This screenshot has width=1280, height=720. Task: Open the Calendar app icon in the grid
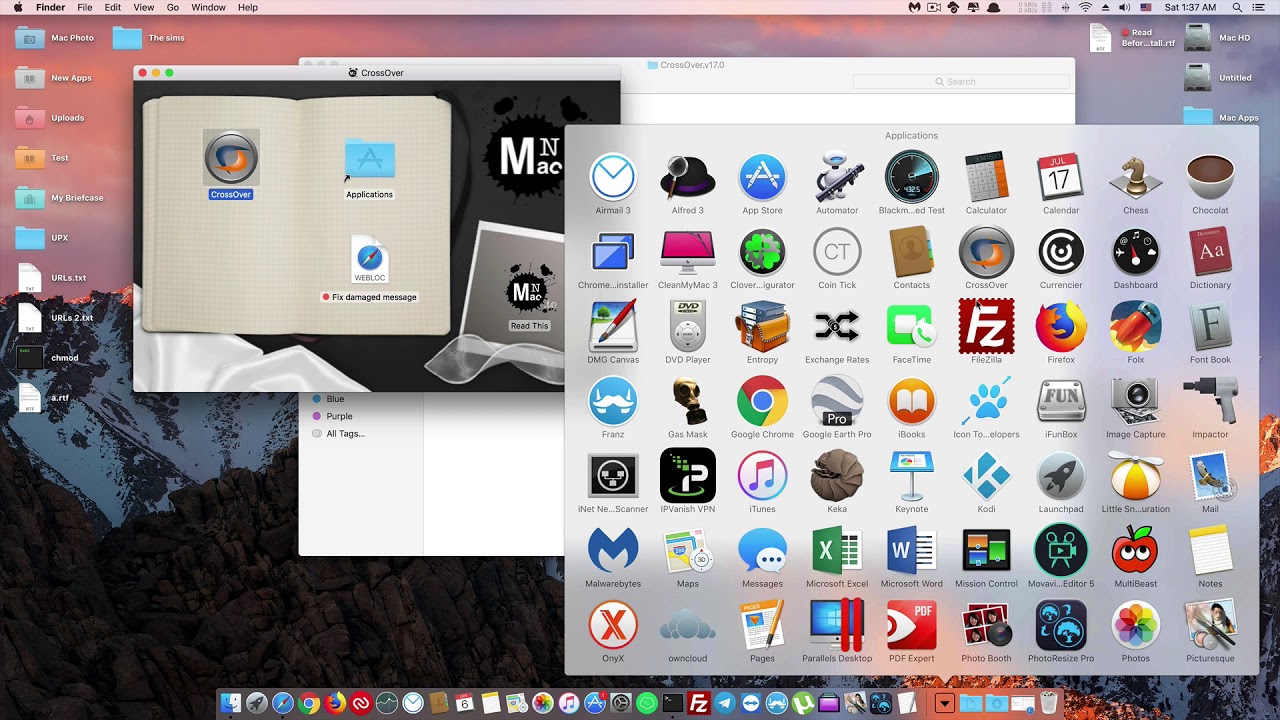(x=1061, y=178)
